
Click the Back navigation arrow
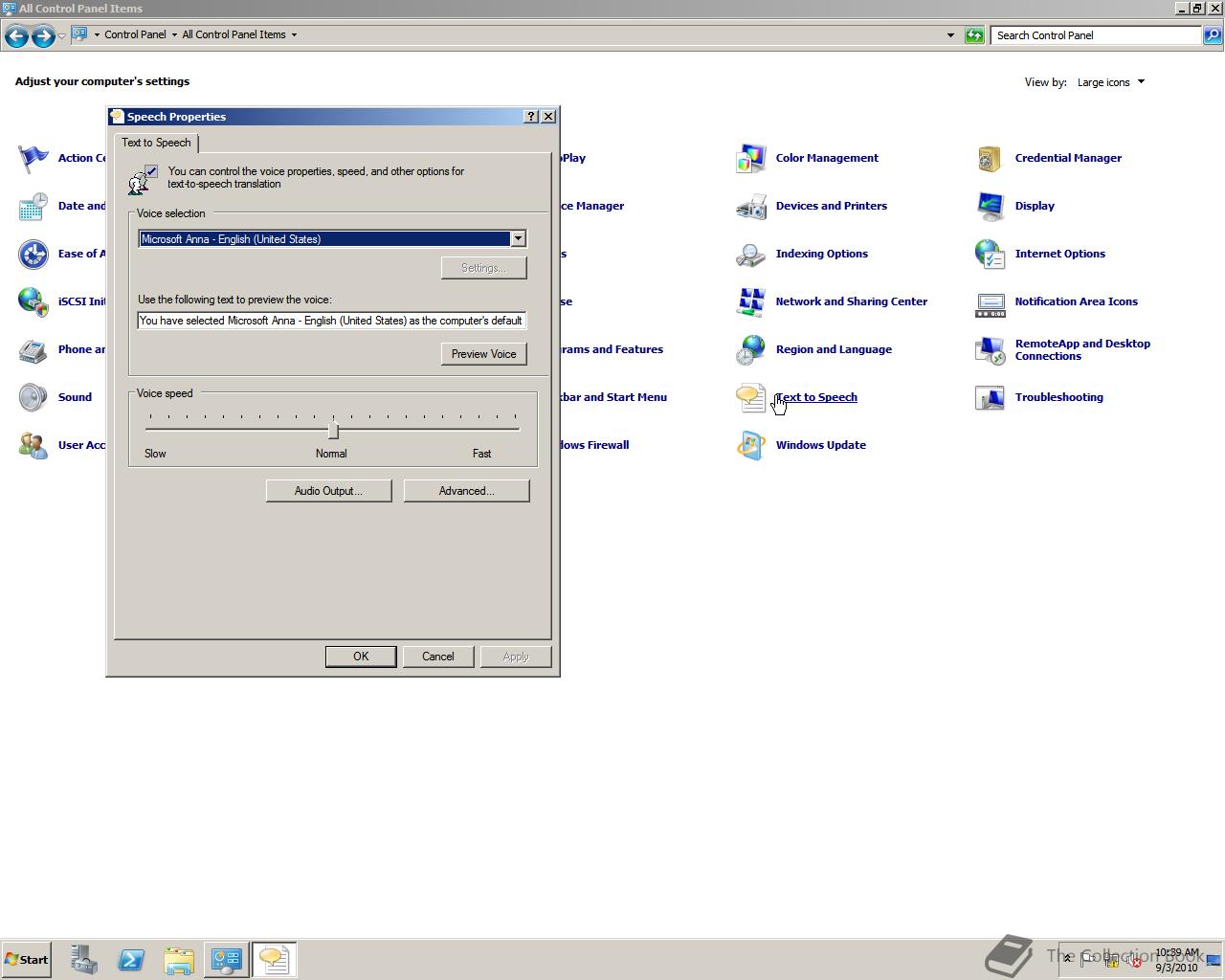coord(16,36)
